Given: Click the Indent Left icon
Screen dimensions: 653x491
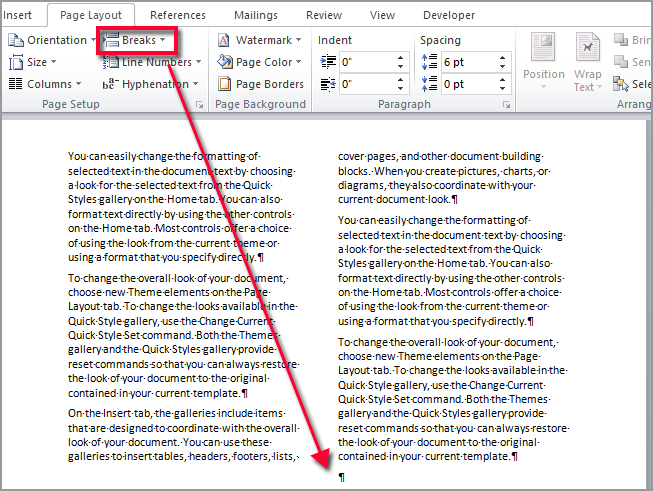Looking at the screenshot, I should (328, 62).
